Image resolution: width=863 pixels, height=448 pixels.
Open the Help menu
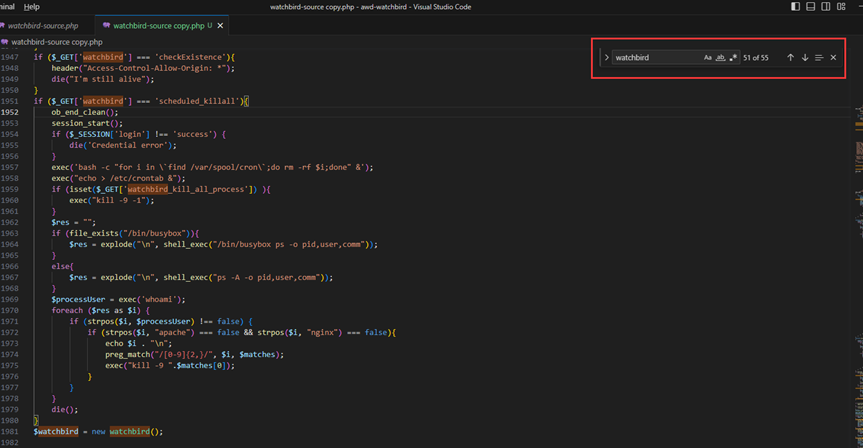click(32, 7)
